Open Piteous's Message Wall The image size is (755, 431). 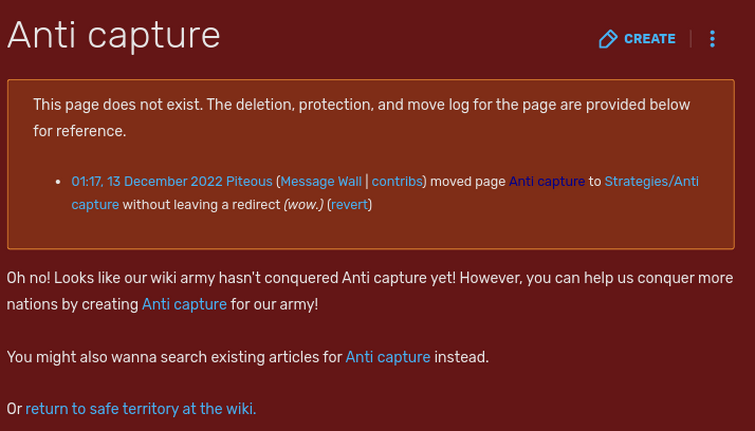[321, 182]
